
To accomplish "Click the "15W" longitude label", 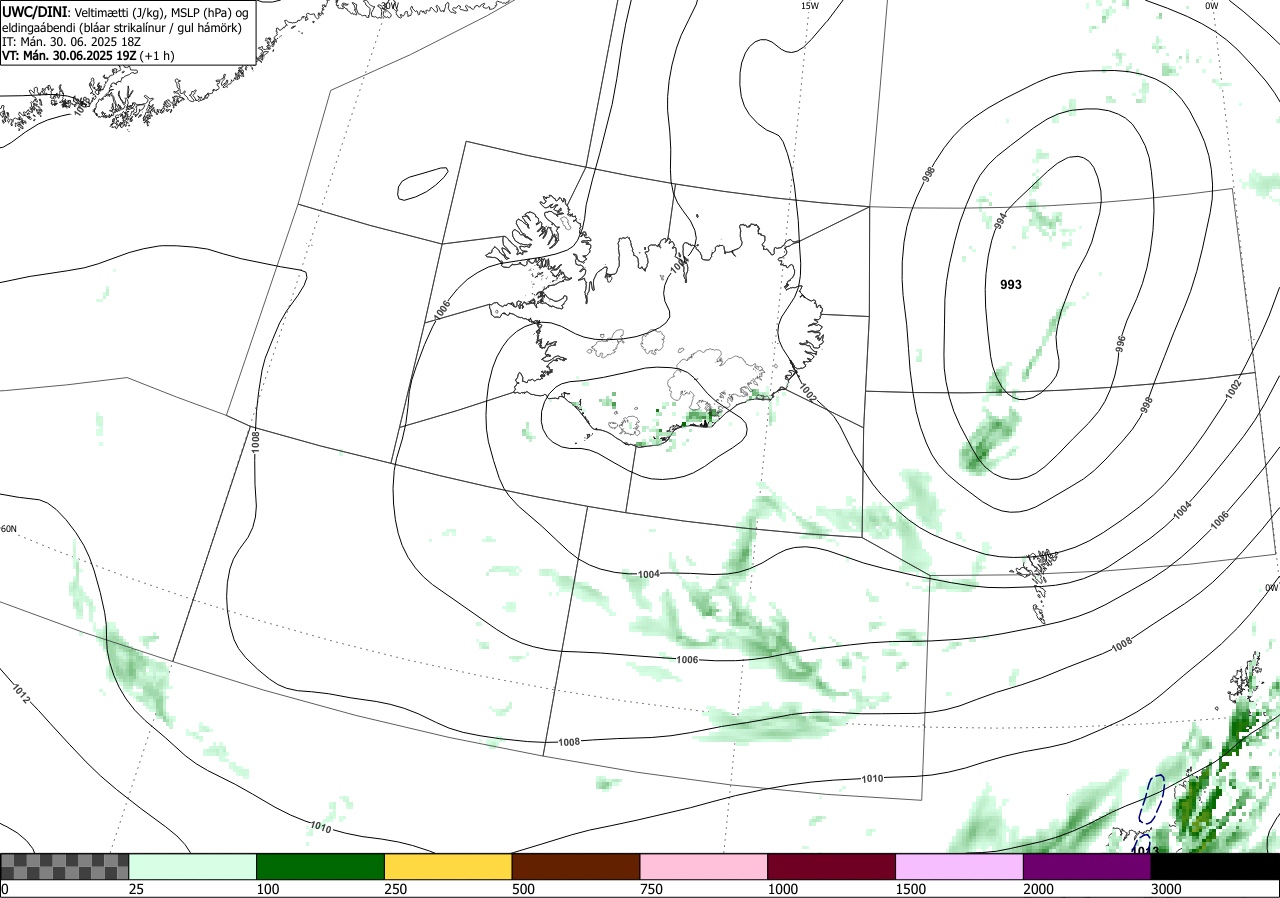I will coord(809,6).
